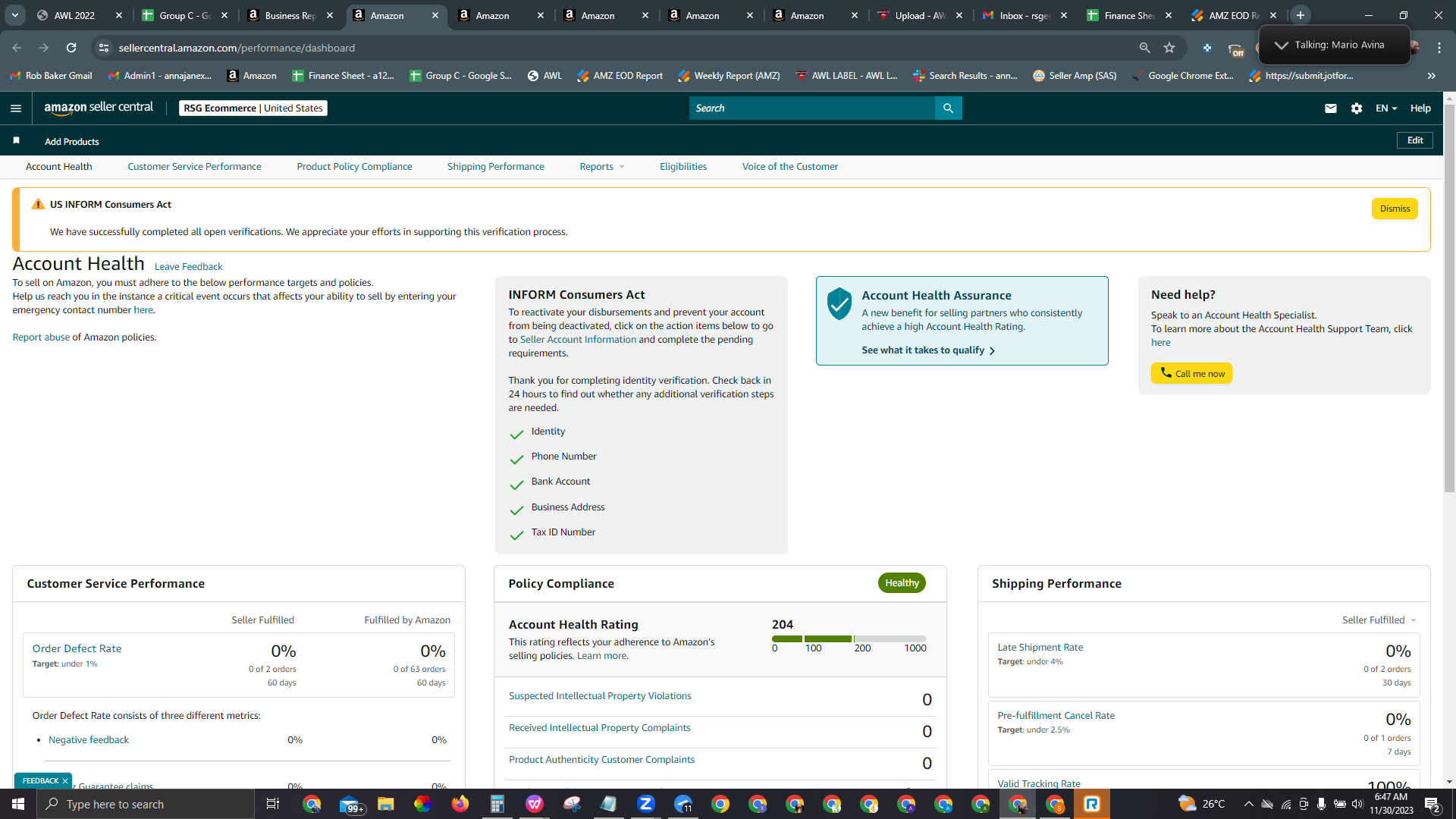Click the Edit button

tap(1415, 140)
